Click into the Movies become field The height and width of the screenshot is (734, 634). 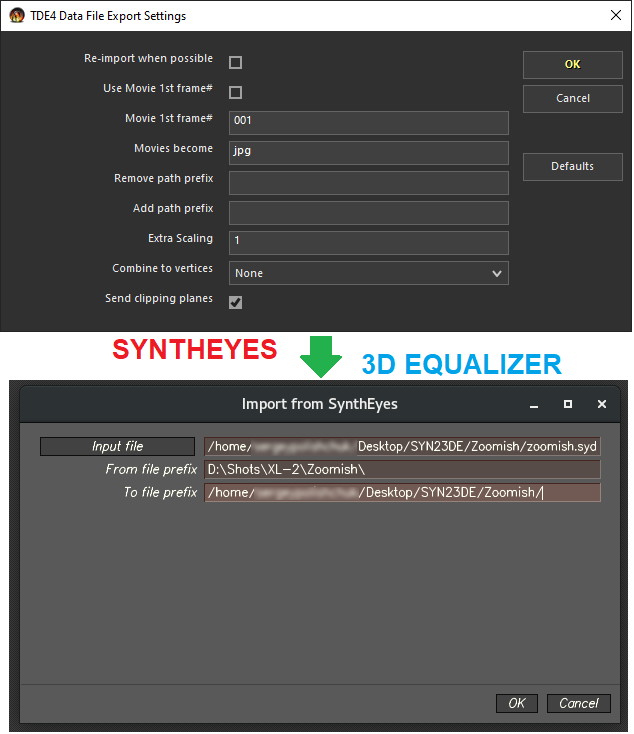coord(369,153)
